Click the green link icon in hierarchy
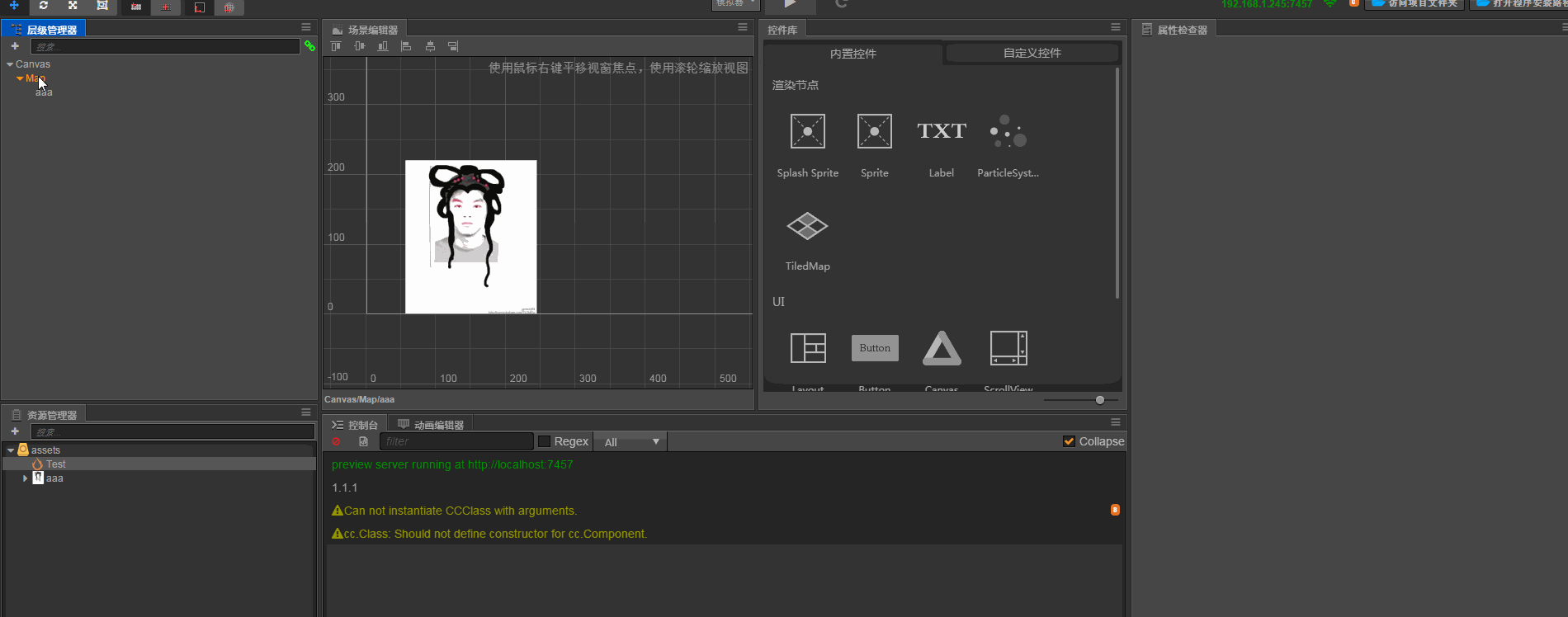Viewport: 1568px width, 617px height. pyautogui.click(x=309, y=46)
